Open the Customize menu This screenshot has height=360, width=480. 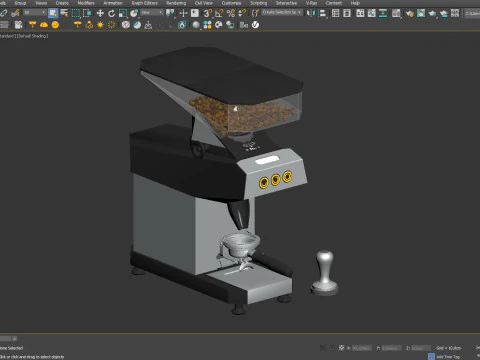point(231,3)
